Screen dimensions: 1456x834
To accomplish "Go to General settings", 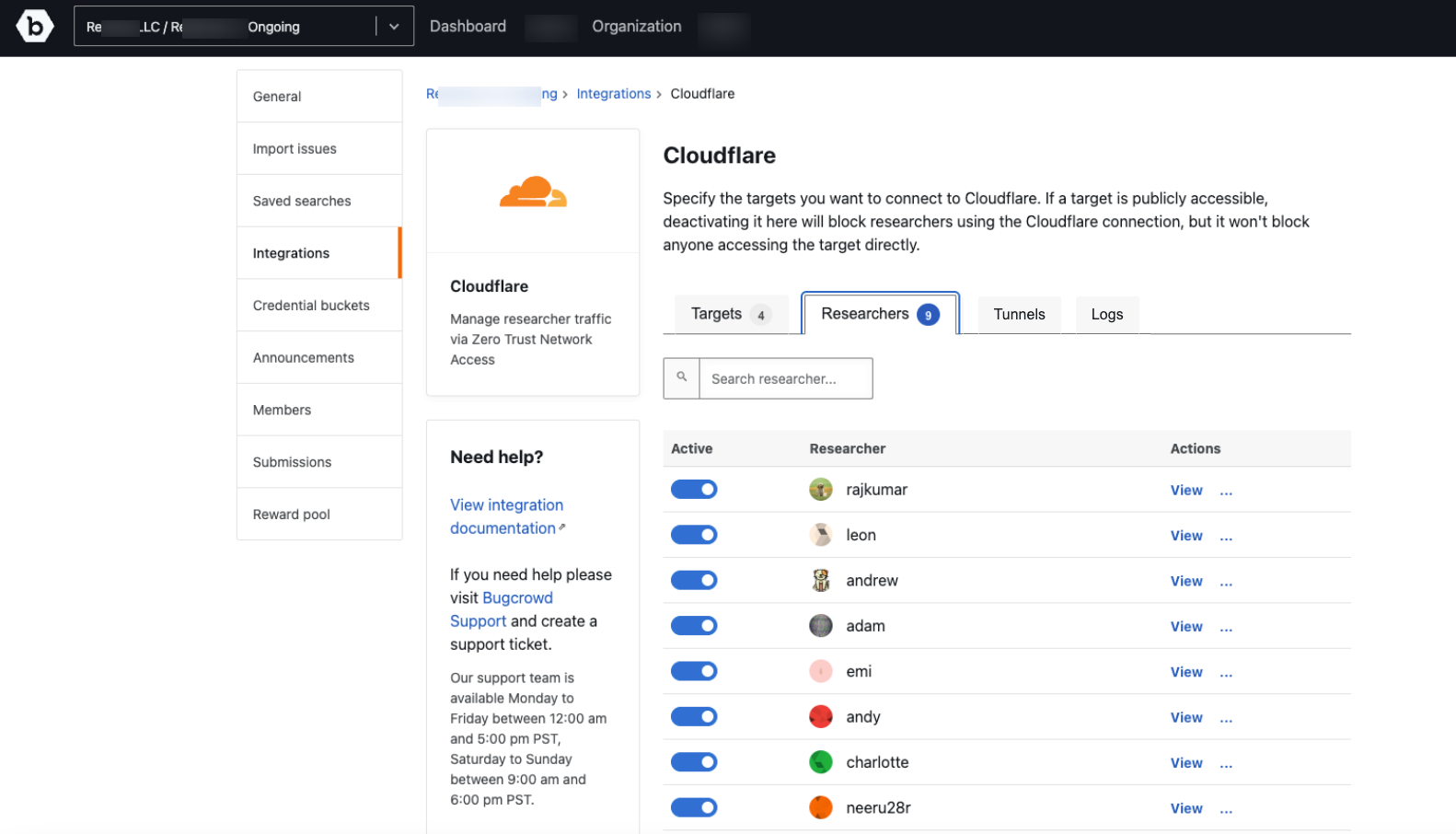I will click(x=319, y=97).
